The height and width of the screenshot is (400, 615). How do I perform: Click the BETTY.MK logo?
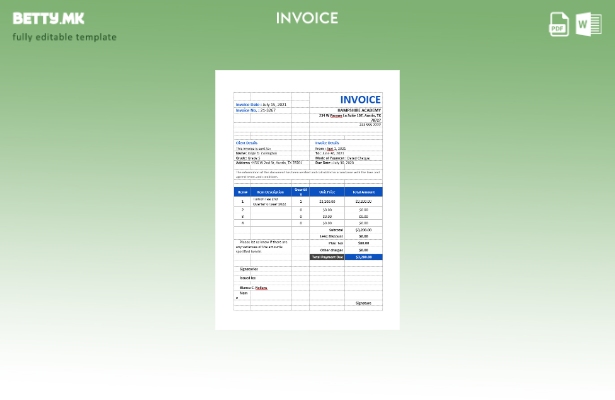point(48,18)
